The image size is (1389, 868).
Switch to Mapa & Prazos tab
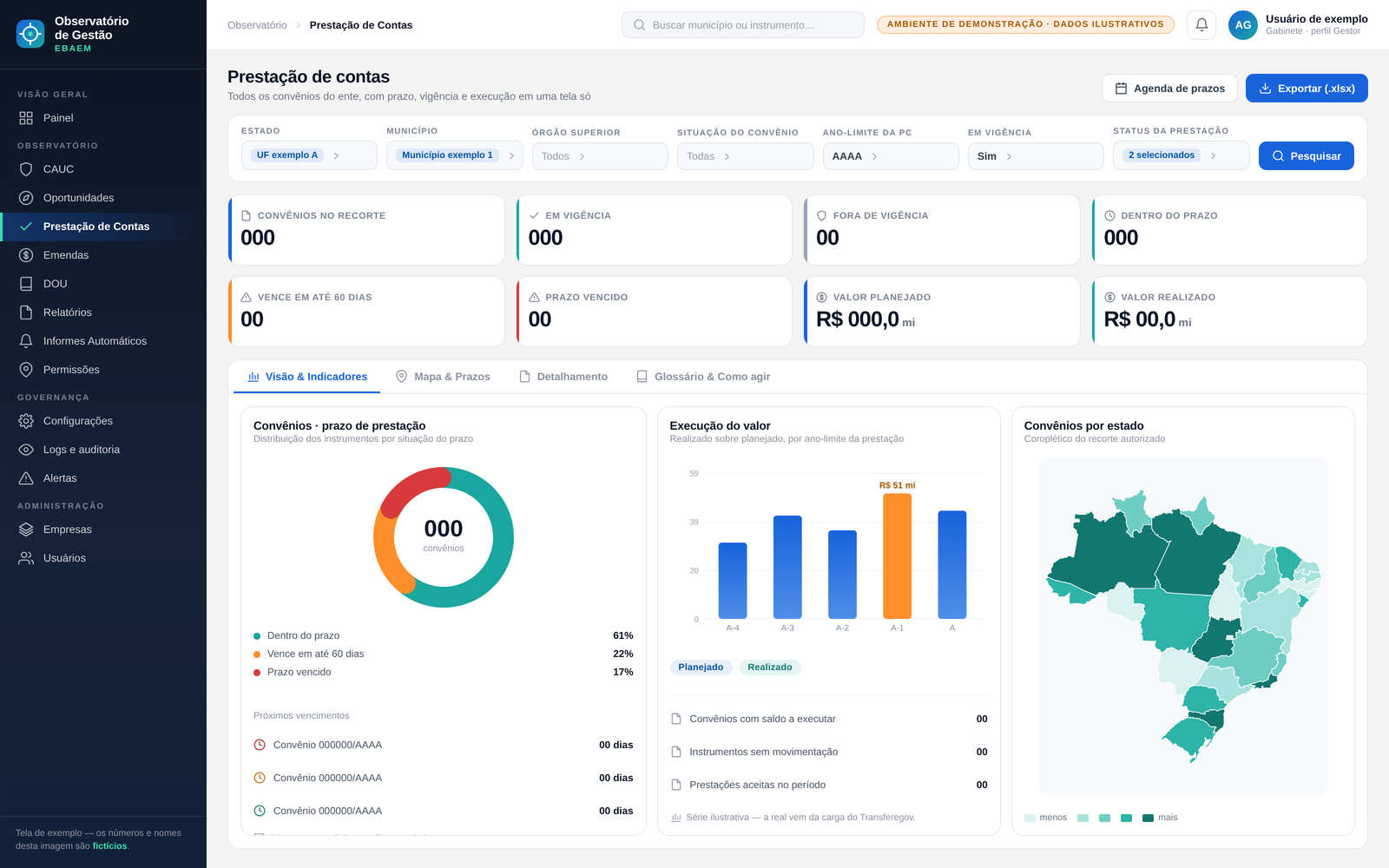pos(443,377)
